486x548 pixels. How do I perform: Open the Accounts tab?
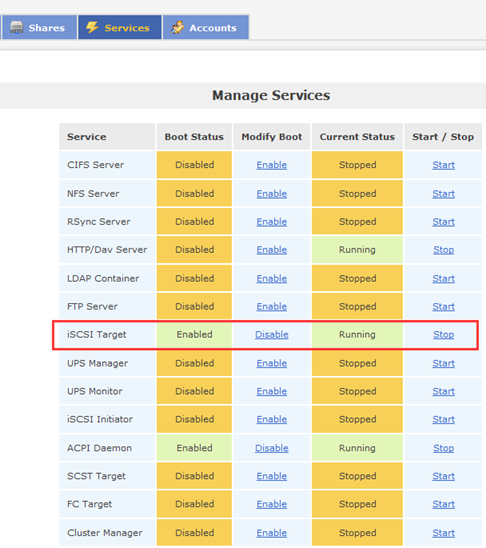tap(206, 27)
